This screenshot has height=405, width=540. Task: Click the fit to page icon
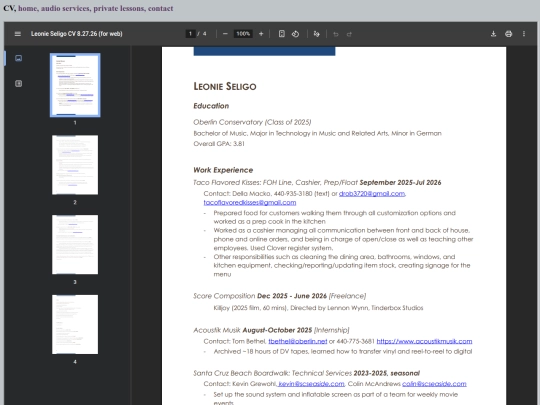(x=282, y=34)
